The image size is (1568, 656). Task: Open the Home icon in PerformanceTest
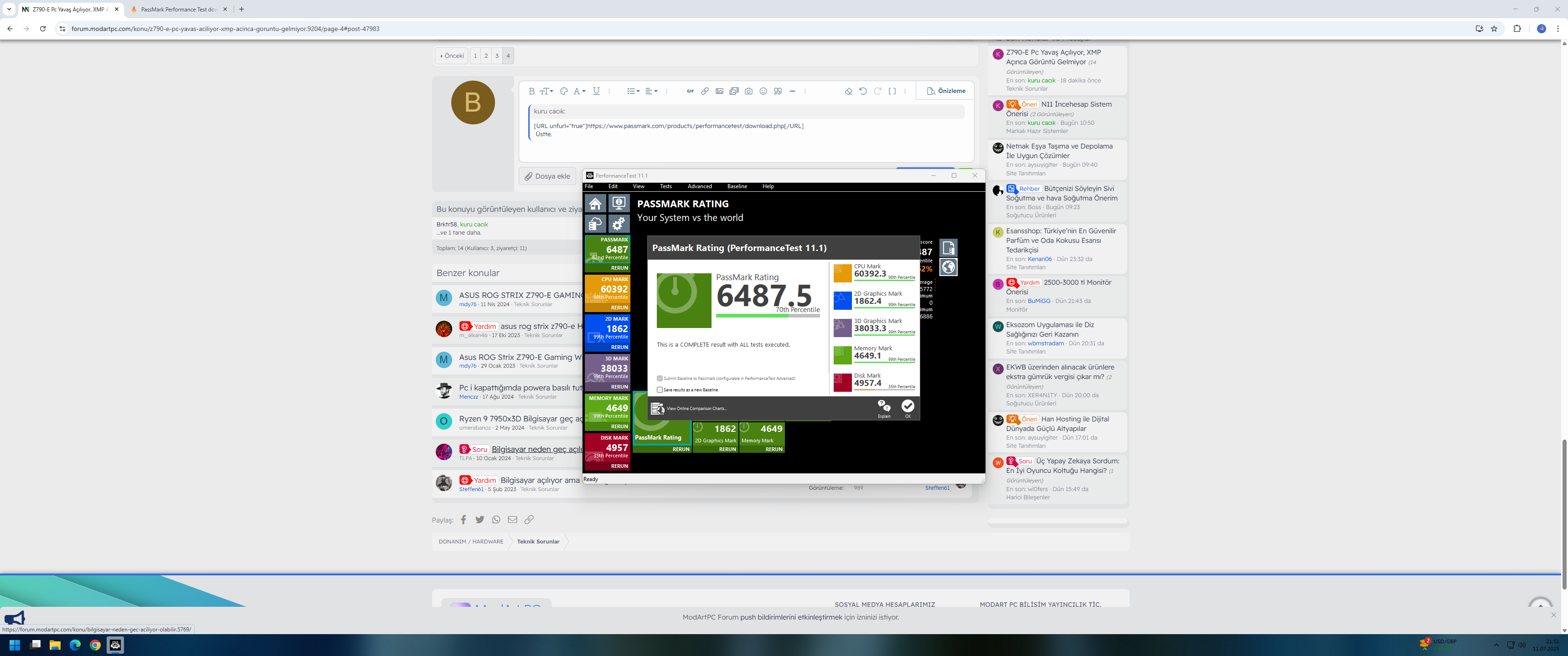pos(595,203)
